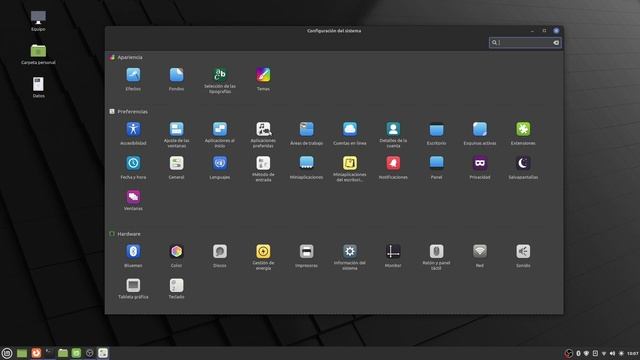Open Método de entrada settings

click(x=263, y=169)
